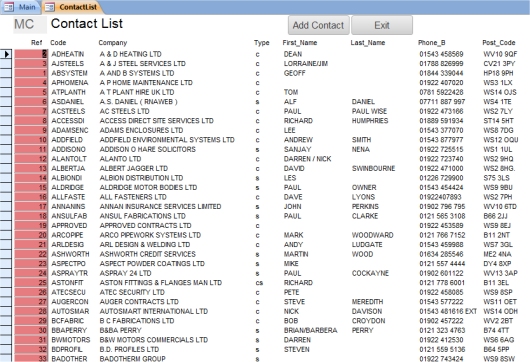Click last name COCKAYNE
The width and height of the screenshot is (530, 362).
pos(370,273)
